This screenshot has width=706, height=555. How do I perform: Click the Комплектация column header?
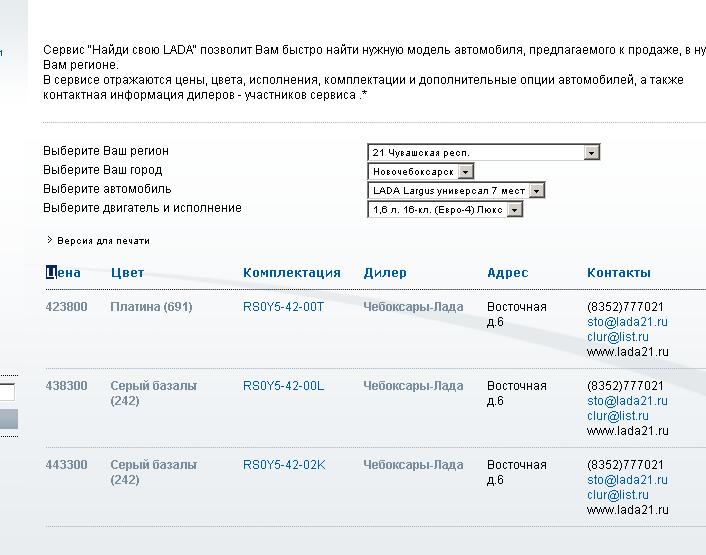tap(291, 273)
